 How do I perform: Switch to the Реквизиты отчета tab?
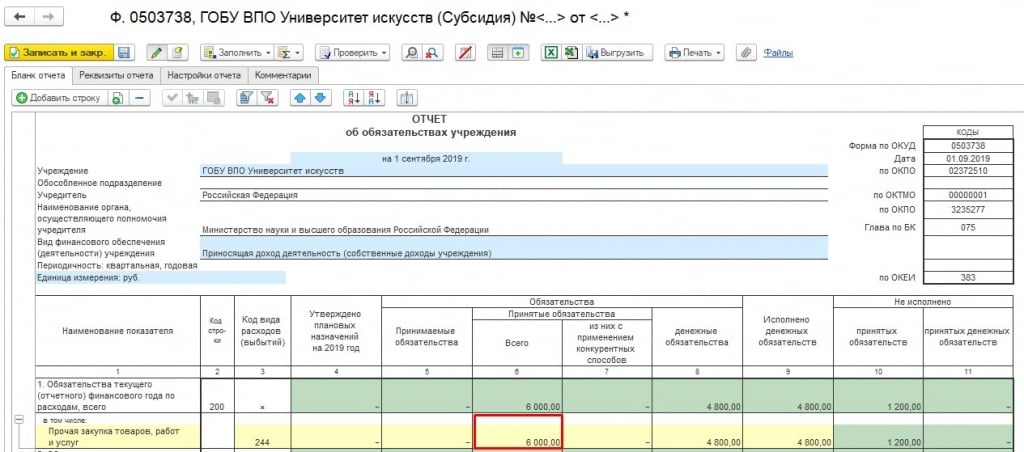[x=116, y=75]
